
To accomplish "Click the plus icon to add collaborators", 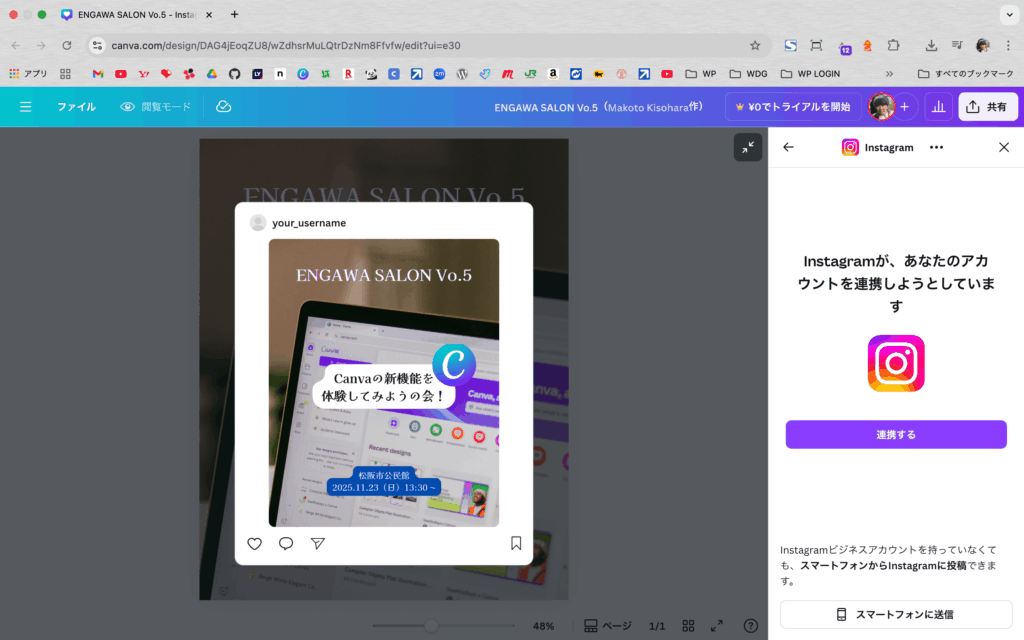I will pyautogui.click(x=904, y=107).
